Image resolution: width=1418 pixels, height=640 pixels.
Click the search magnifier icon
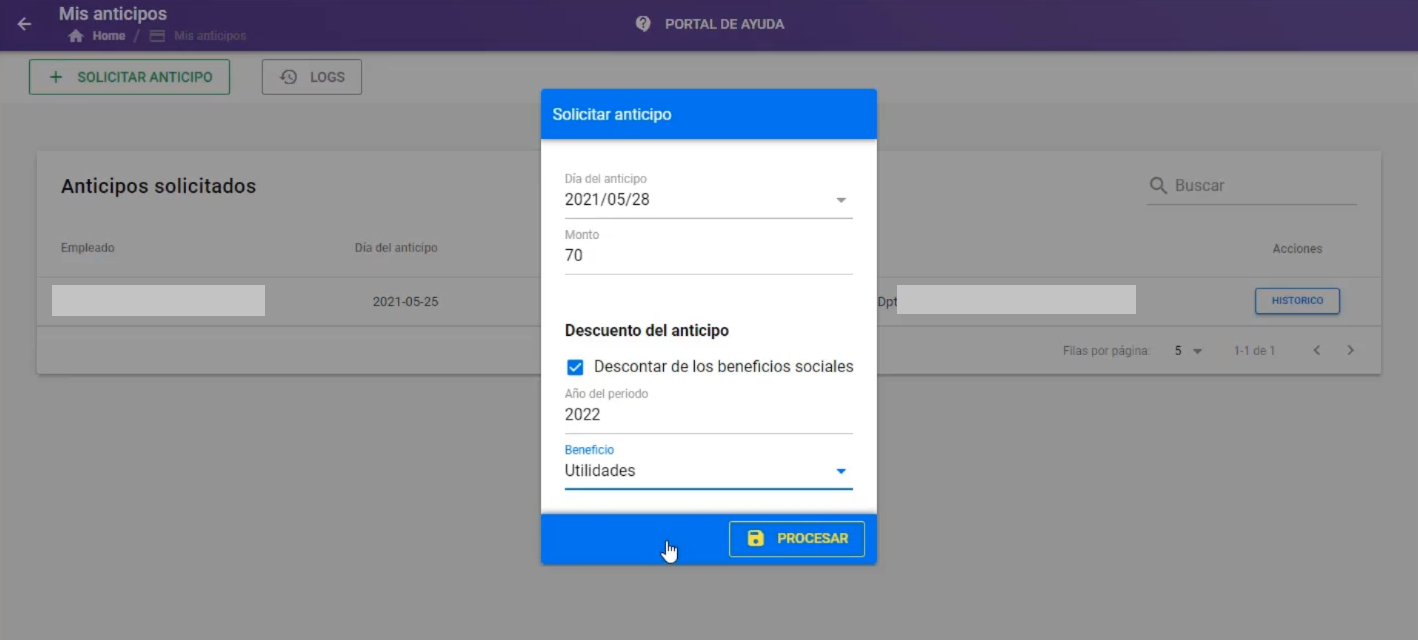click(1159, 186)
